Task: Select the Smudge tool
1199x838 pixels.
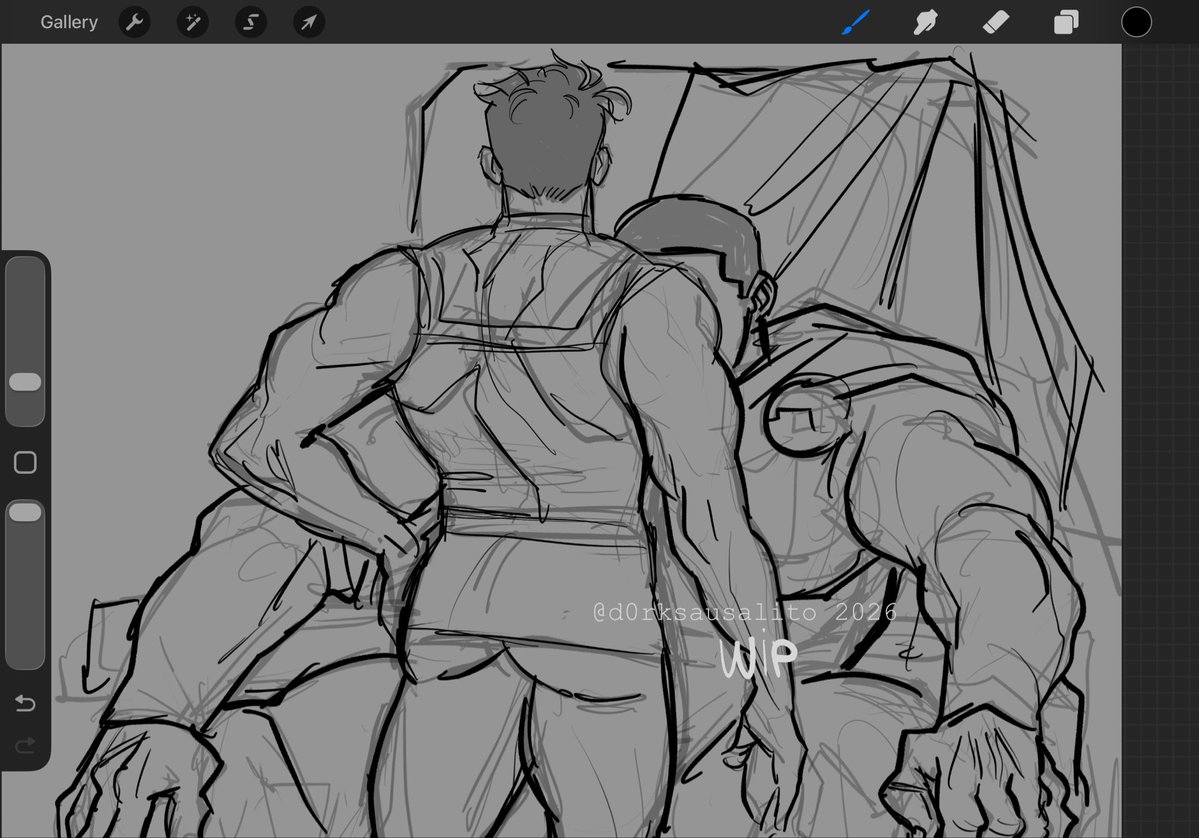Action: click(x=924, y=21)
